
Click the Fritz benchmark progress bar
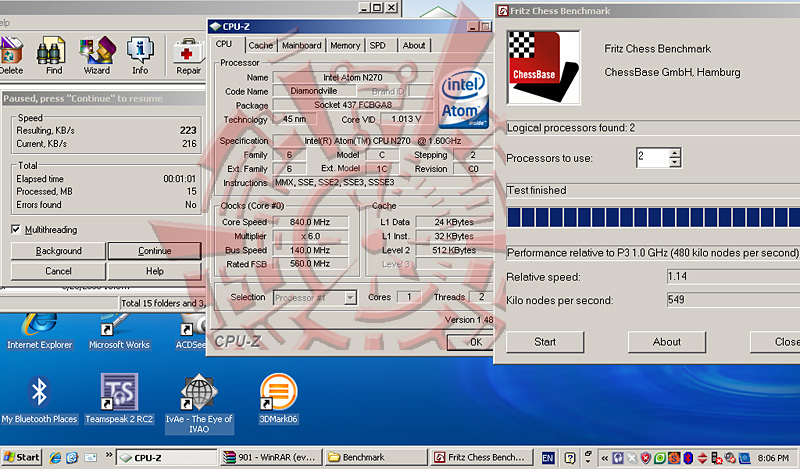653,217
